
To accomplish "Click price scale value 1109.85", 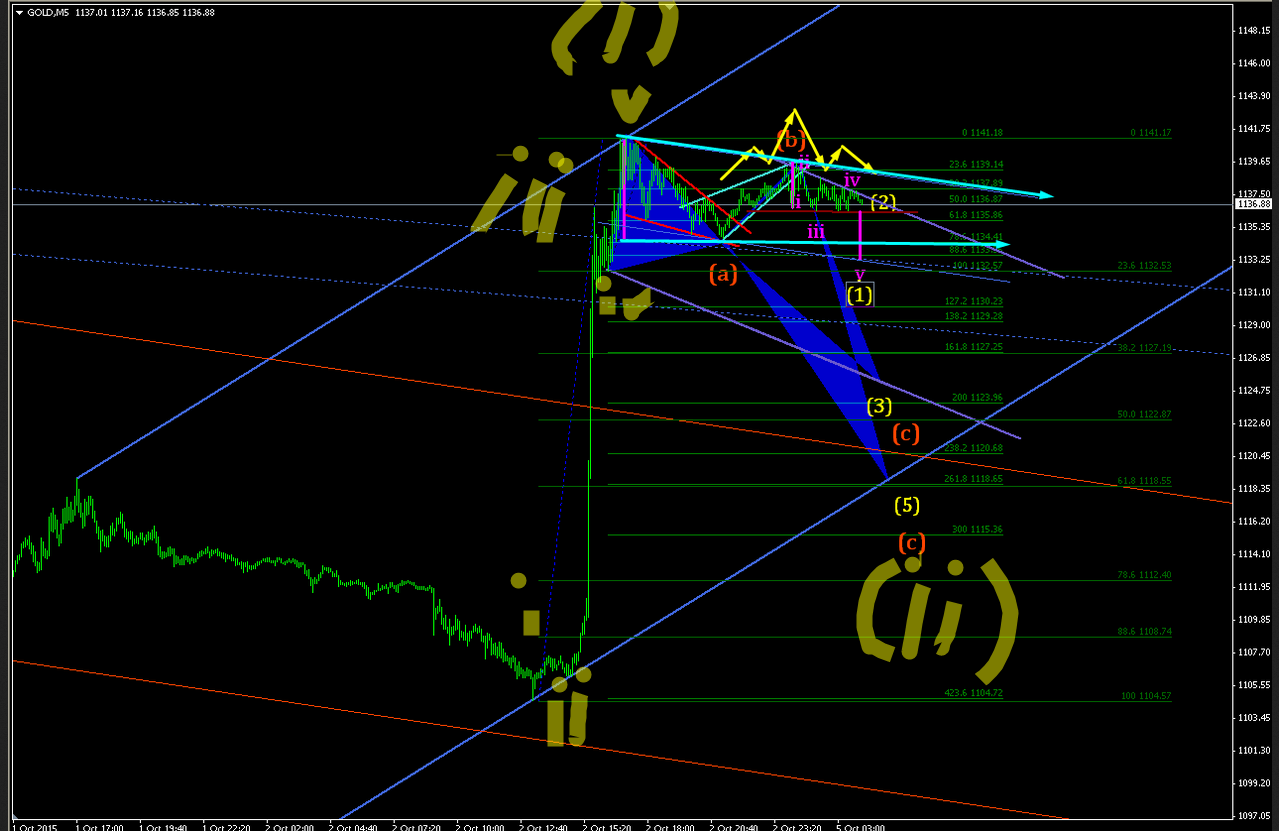I will point(1253,619).
